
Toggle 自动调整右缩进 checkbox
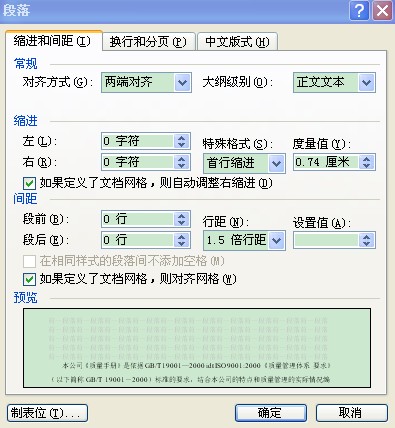click(x=29, y=183)
